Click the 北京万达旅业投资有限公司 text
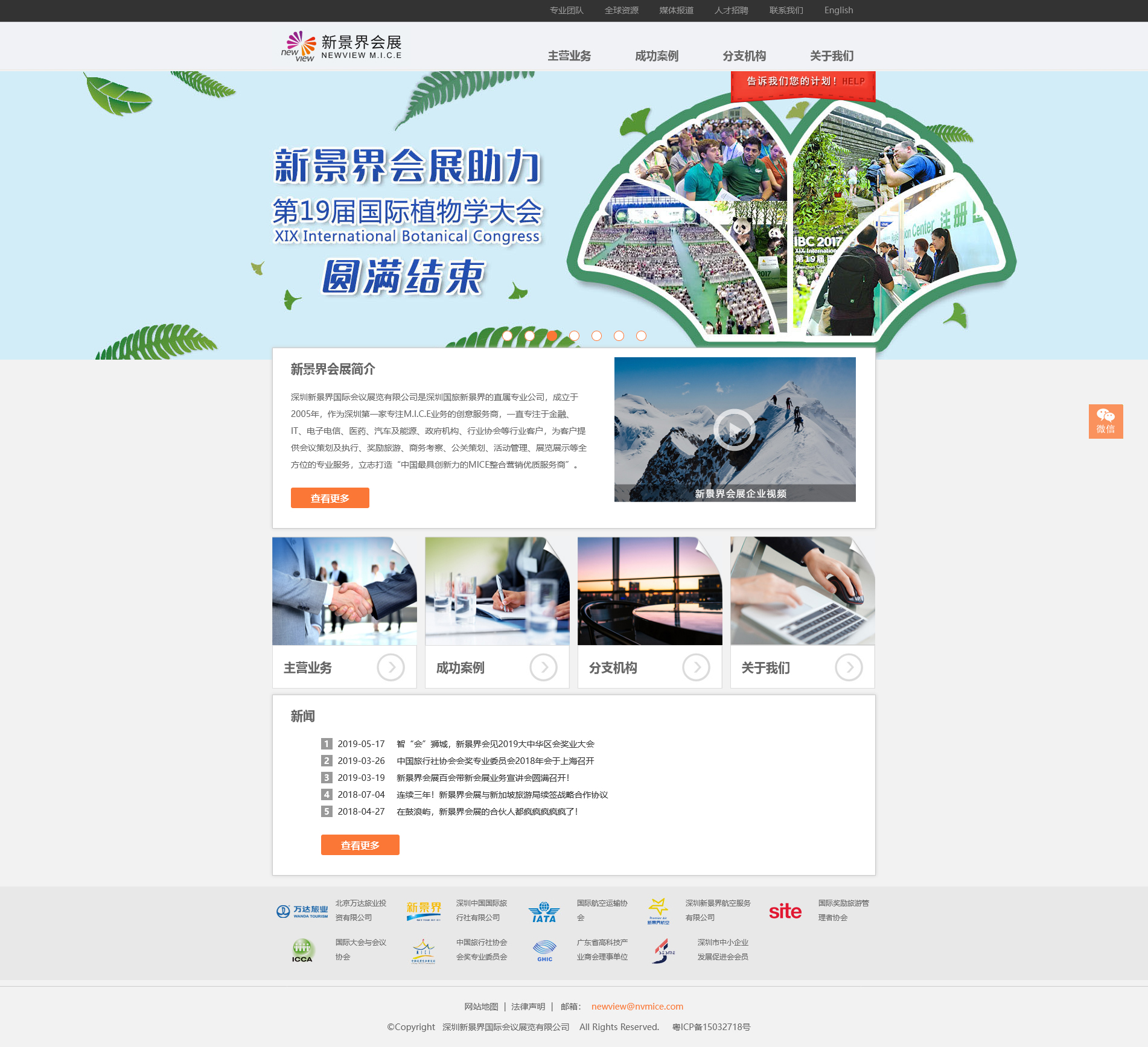 [361, 910]
